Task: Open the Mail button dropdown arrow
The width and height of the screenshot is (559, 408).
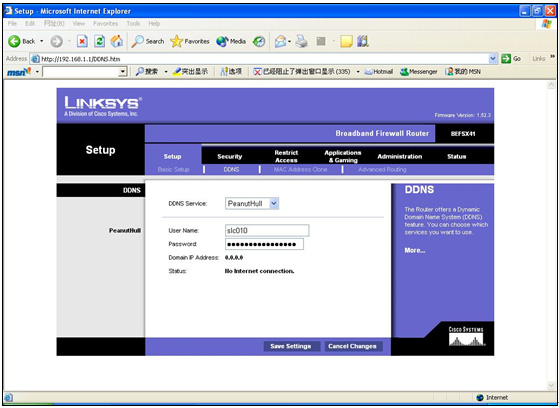Action: click(289, 42)
